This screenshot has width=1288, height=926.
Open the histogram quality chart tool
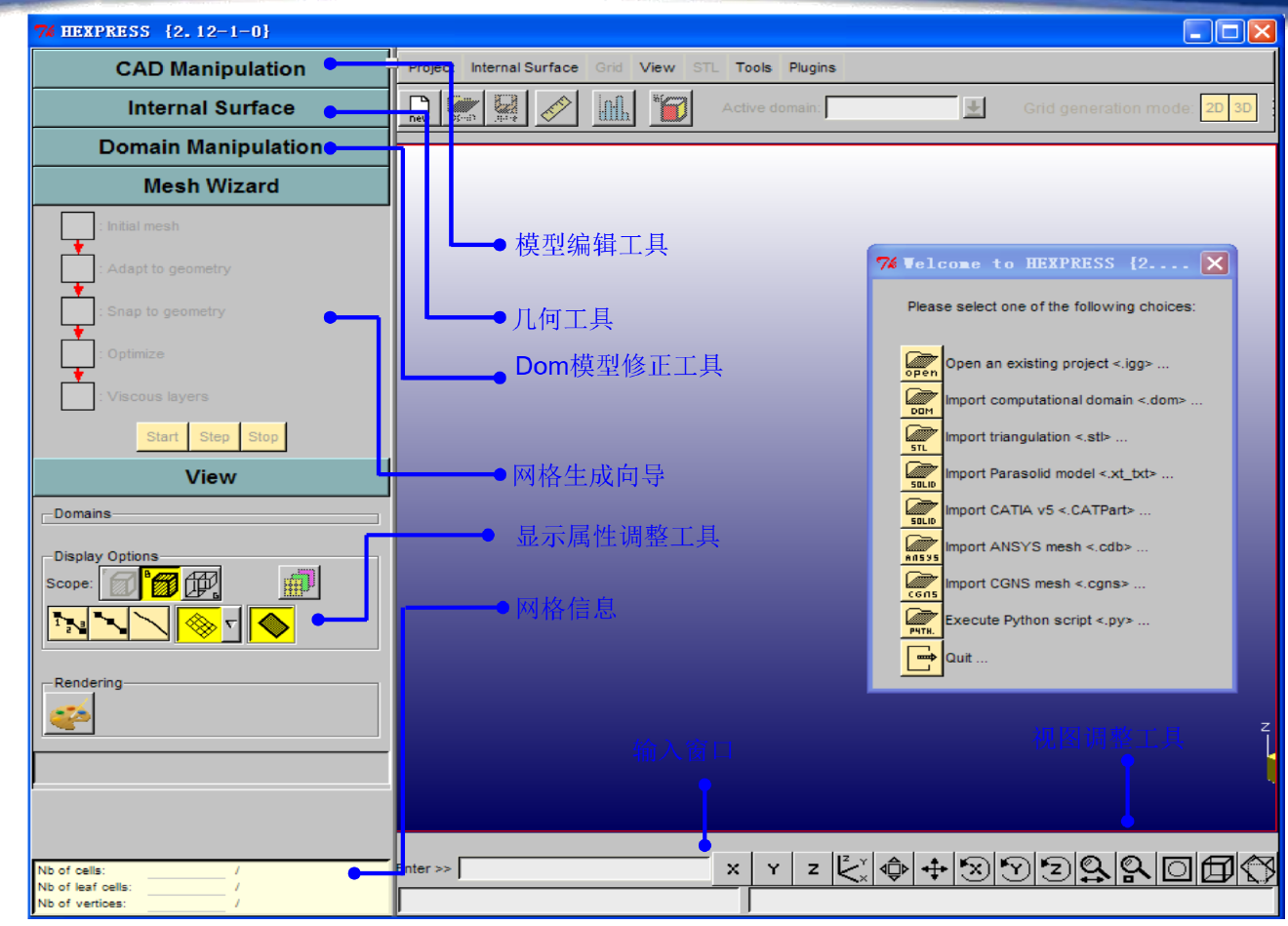[x=614, y=108]
